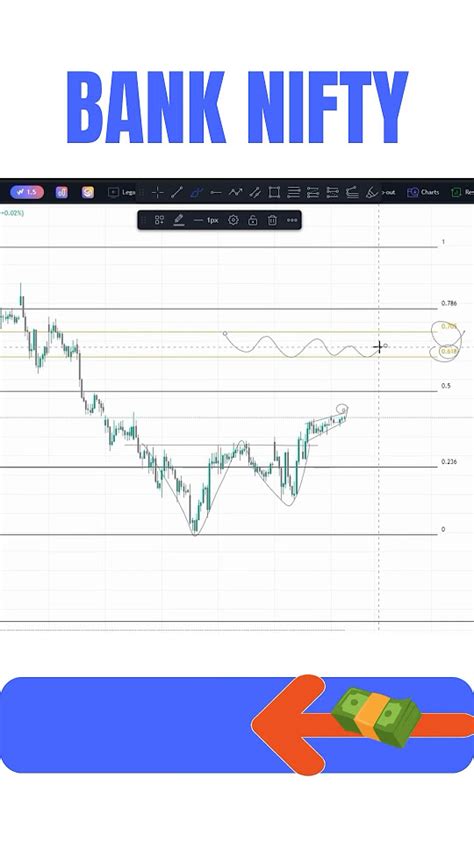
Task: Select the crosshair cursor tool
Action: [x=157, y=192]
